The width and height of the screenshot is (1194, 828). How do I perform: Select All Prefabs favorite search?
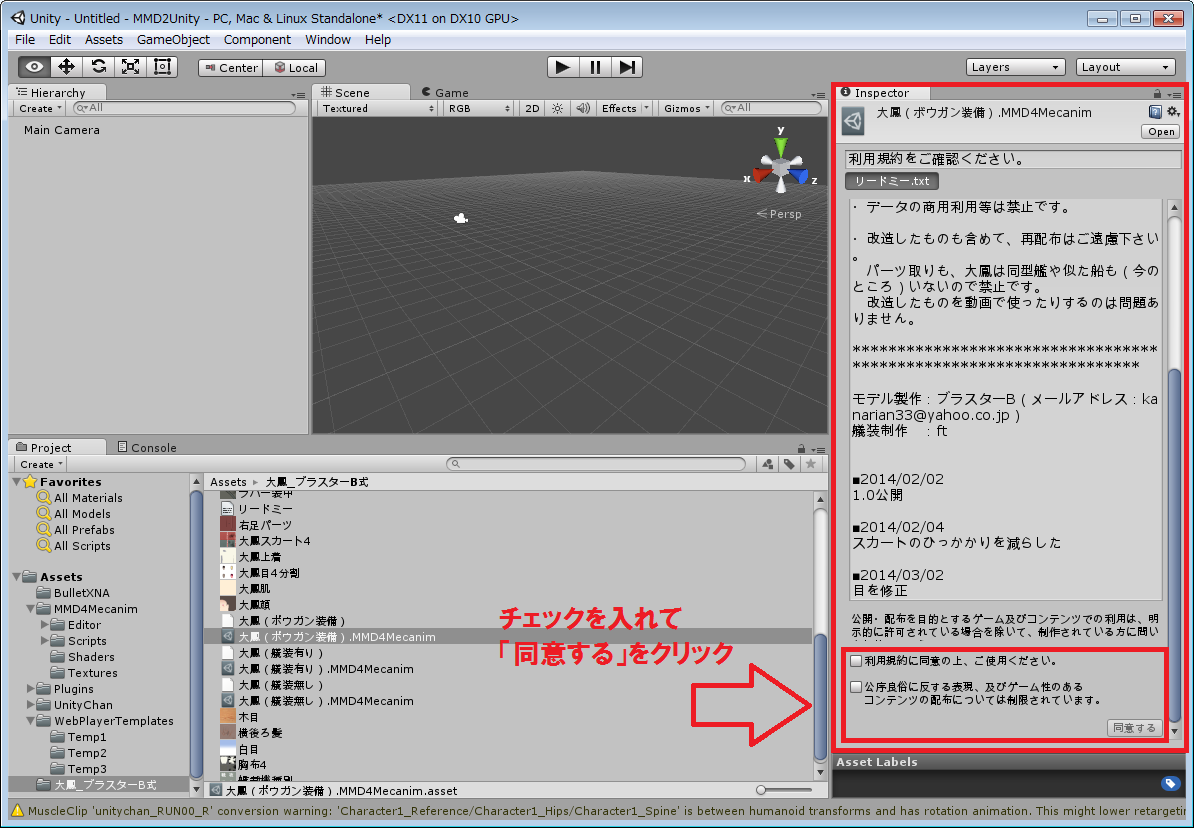tap(84, 529)
